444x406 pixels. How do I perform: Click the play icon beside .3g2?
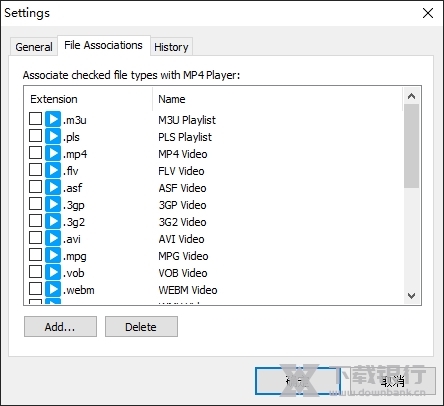[x=53, y=221]
